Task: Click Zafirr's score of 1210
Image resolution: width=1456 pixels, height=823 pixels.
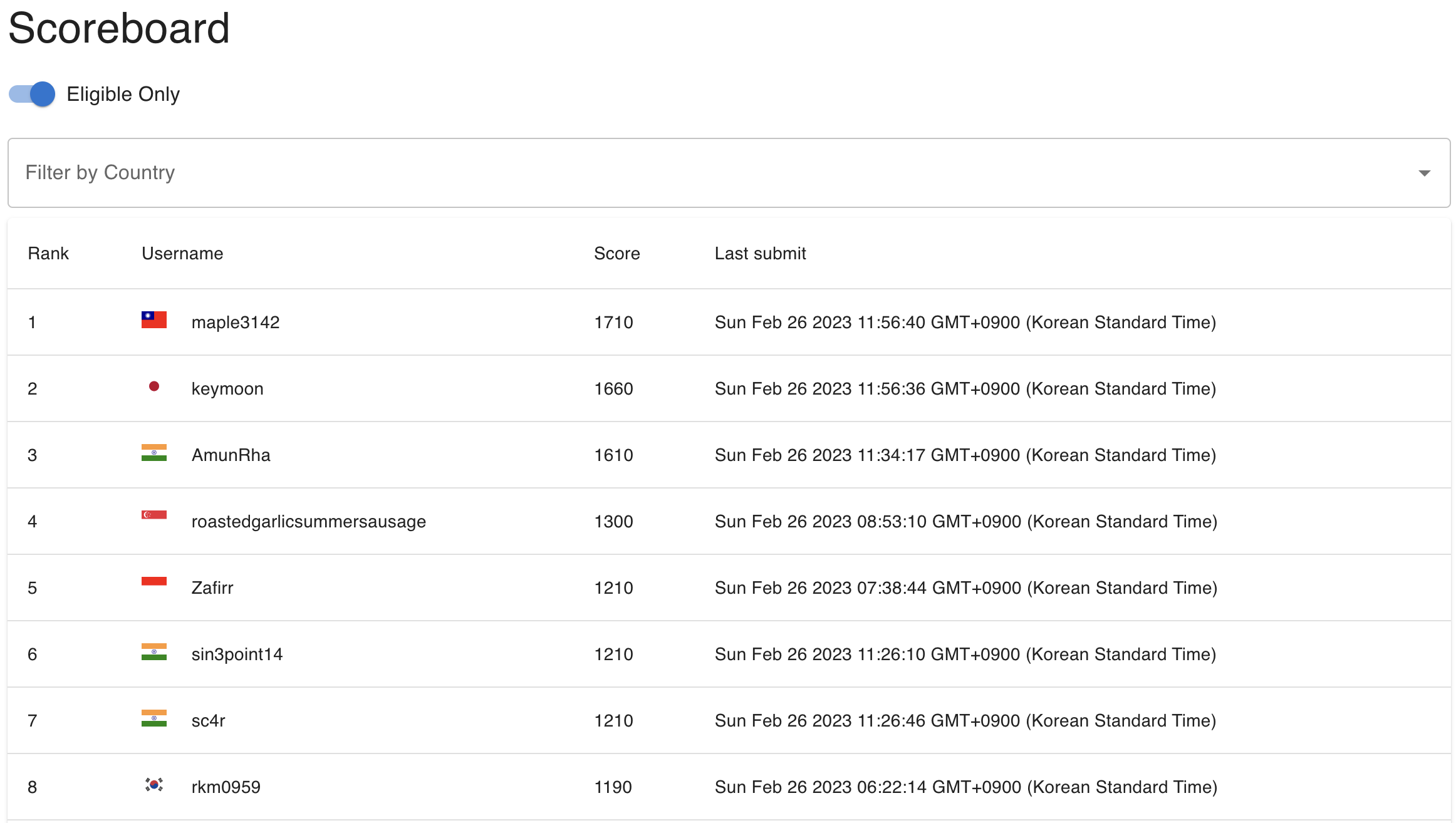Action: point(613,588)
